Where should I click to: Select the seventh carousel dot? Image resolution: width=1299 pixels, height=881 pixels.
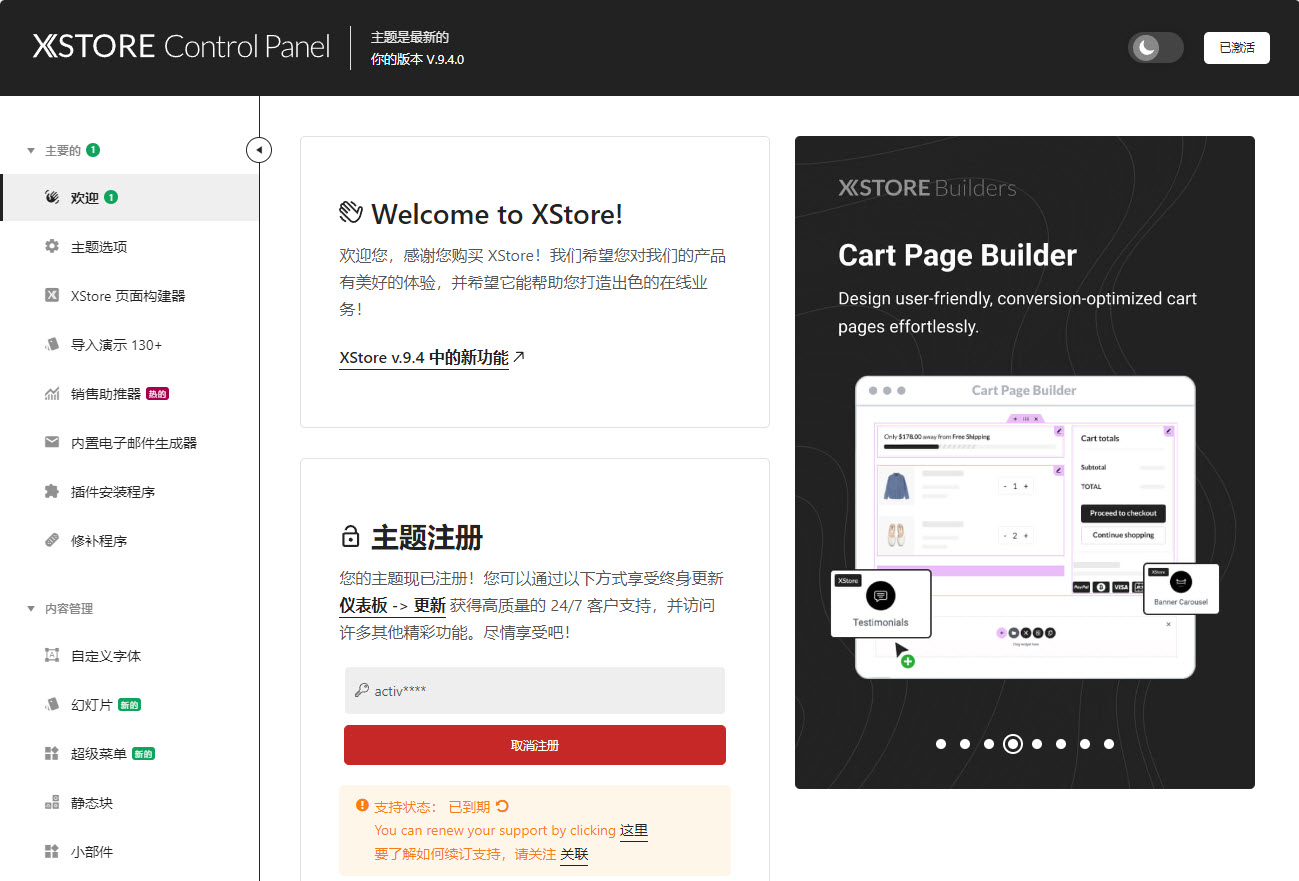point(1085,743)
